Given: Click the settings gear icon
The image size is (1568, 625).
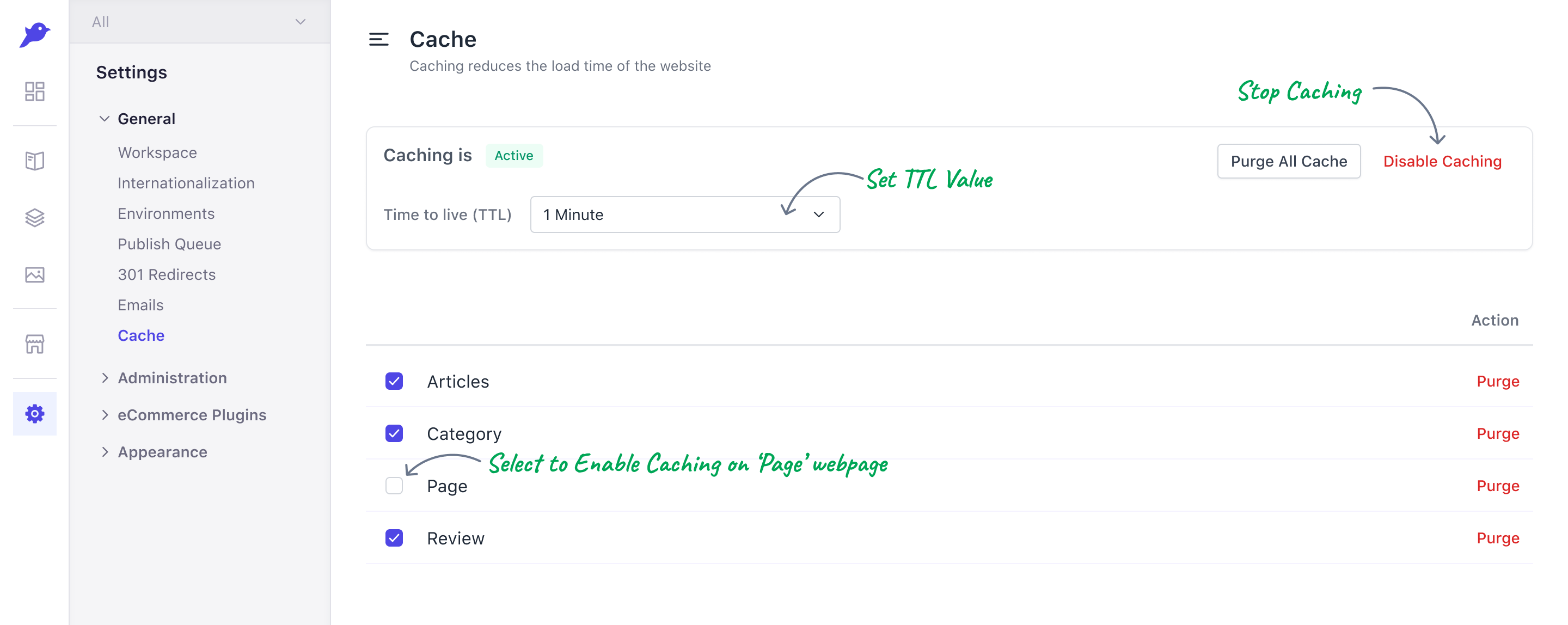Looking at the screenshot, I should tap(35, 414).
